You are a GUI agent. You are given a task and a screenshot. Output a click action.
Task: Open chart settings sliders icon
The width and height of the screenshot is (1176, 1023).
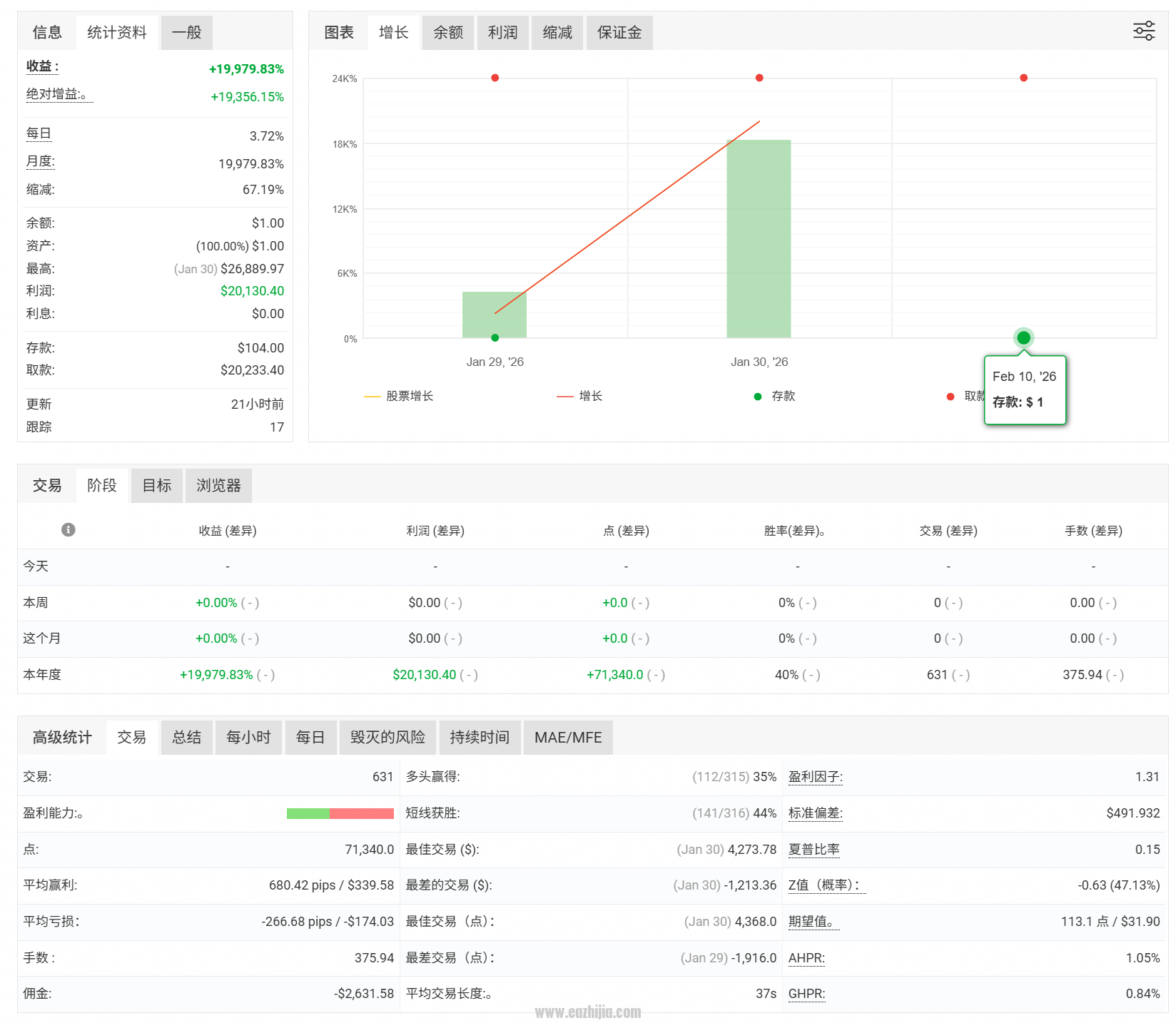tap(1144, 31)
